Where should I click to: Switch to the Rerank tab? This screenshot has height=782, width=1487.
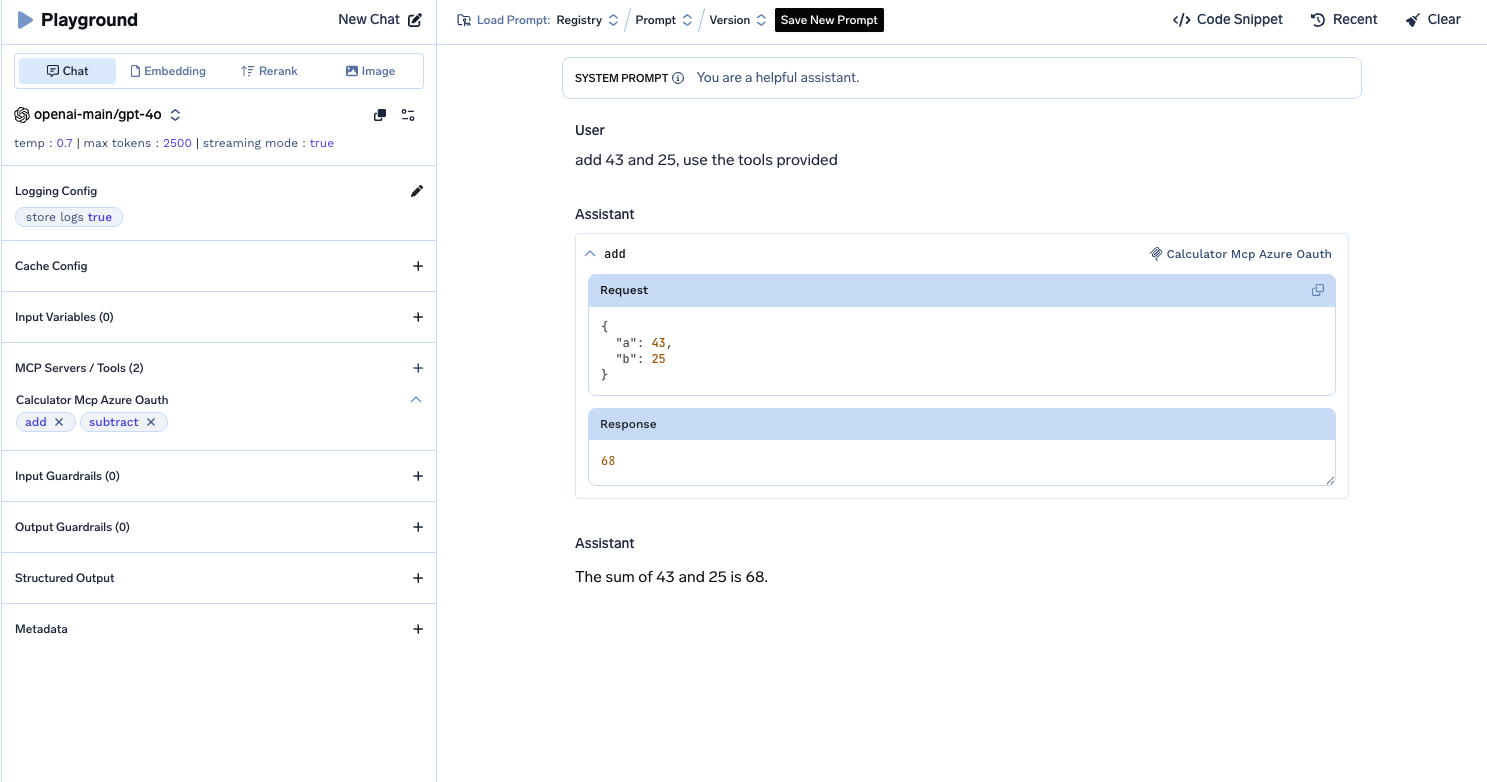click(x=269, y=71)
